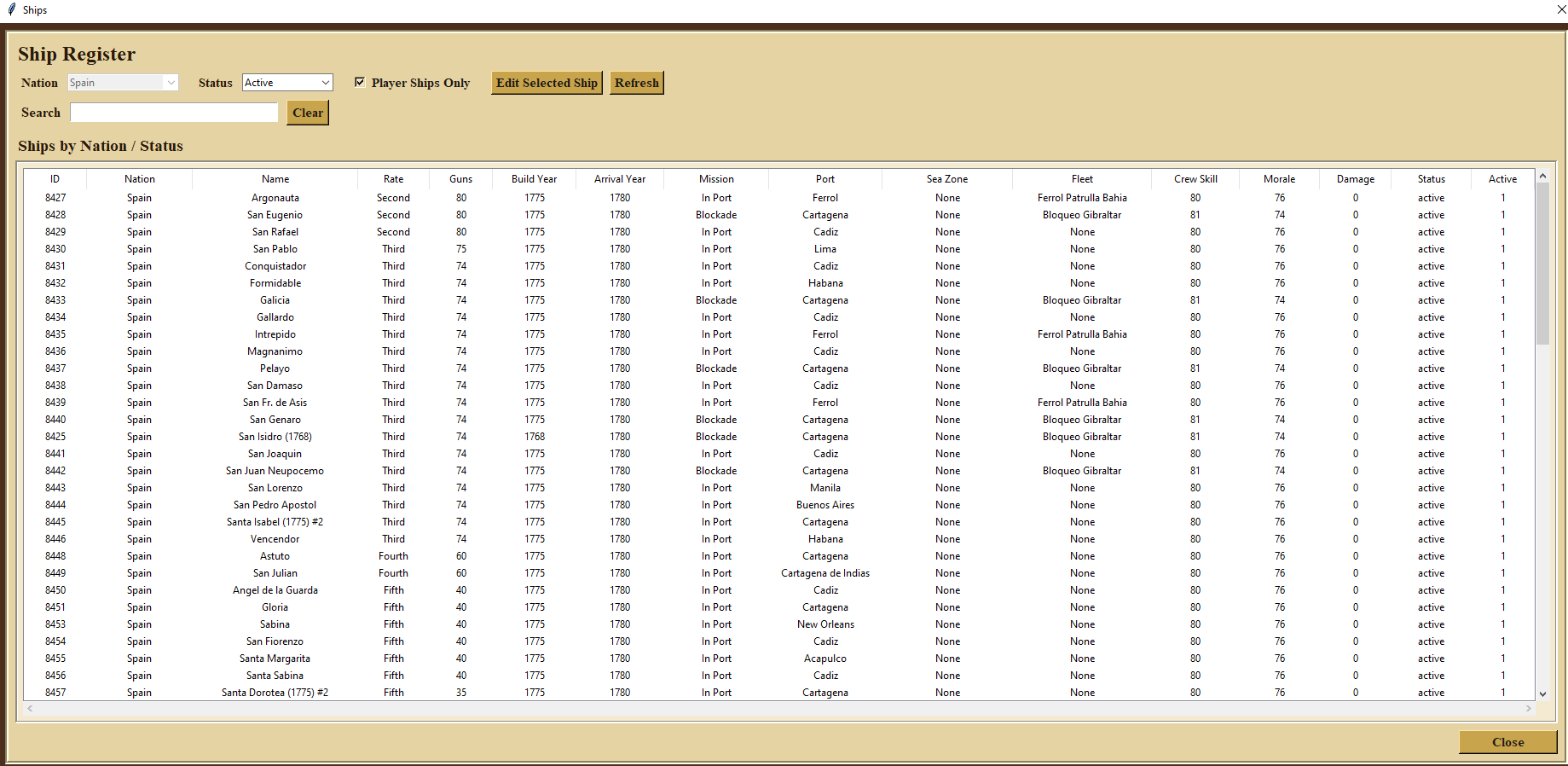Sort by the Build Year column header

point(535,179)
